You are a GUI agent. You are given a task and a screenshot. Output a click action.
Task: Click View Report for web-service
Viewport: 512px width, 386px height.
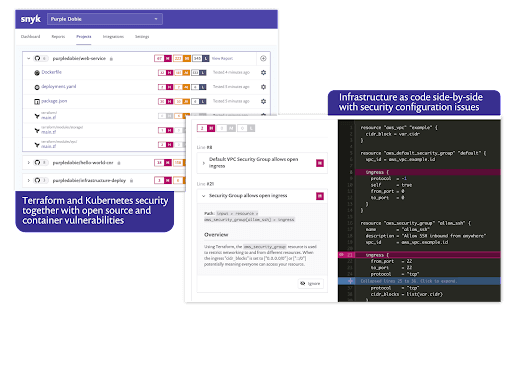[222, 58]
